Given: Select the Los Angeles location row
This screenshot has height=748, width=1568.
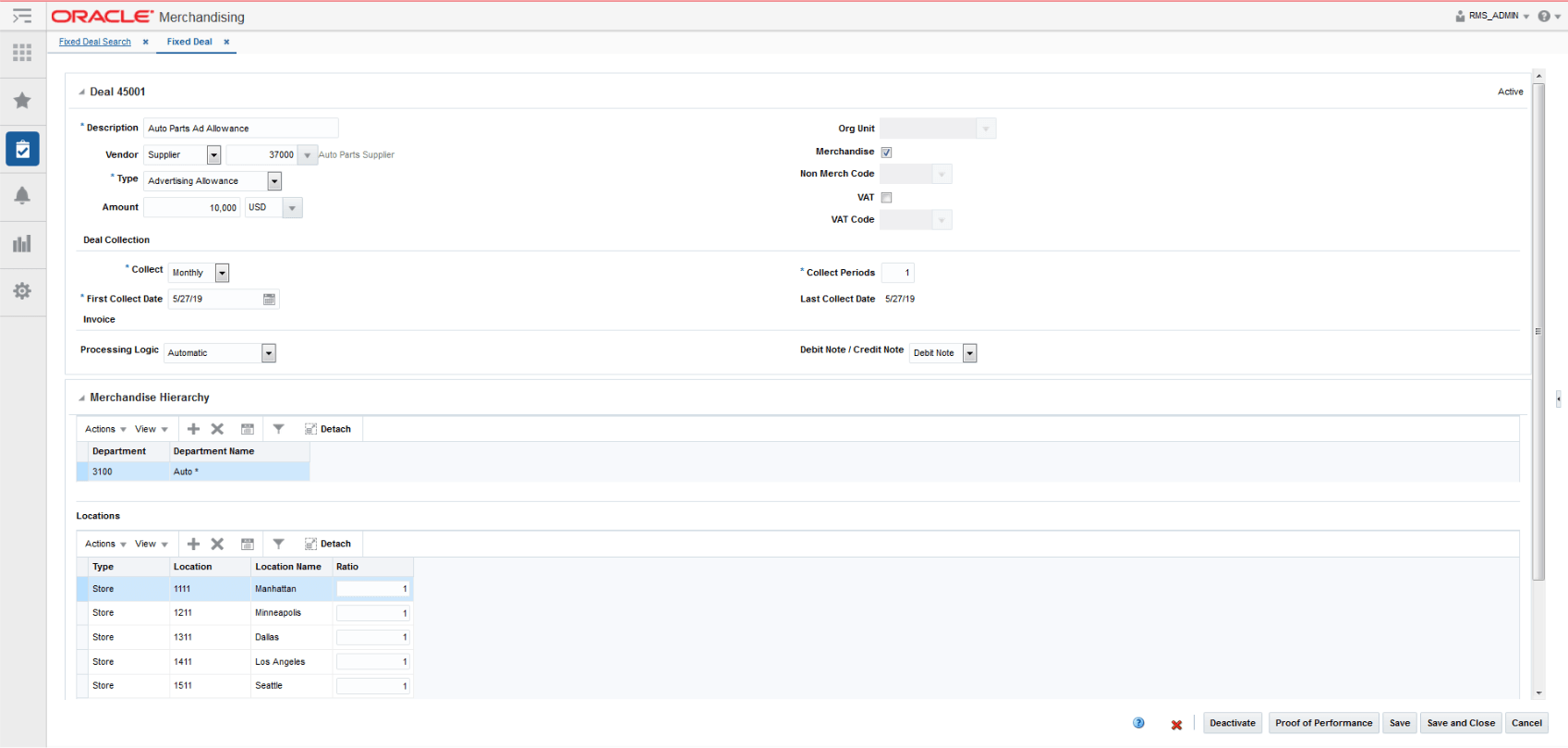Looking at the screenshot, I should [245, 662].
